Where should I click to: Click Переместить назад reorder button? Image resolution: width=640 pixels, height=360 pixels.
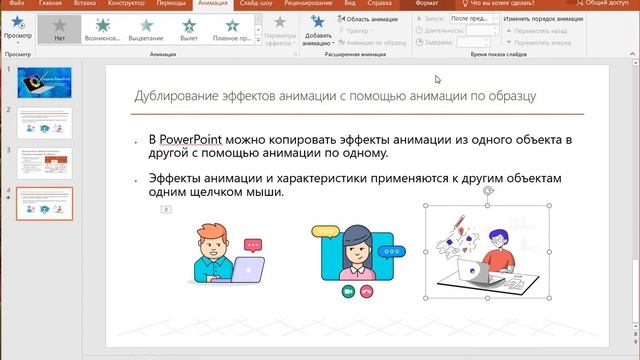tap(536, 31)
